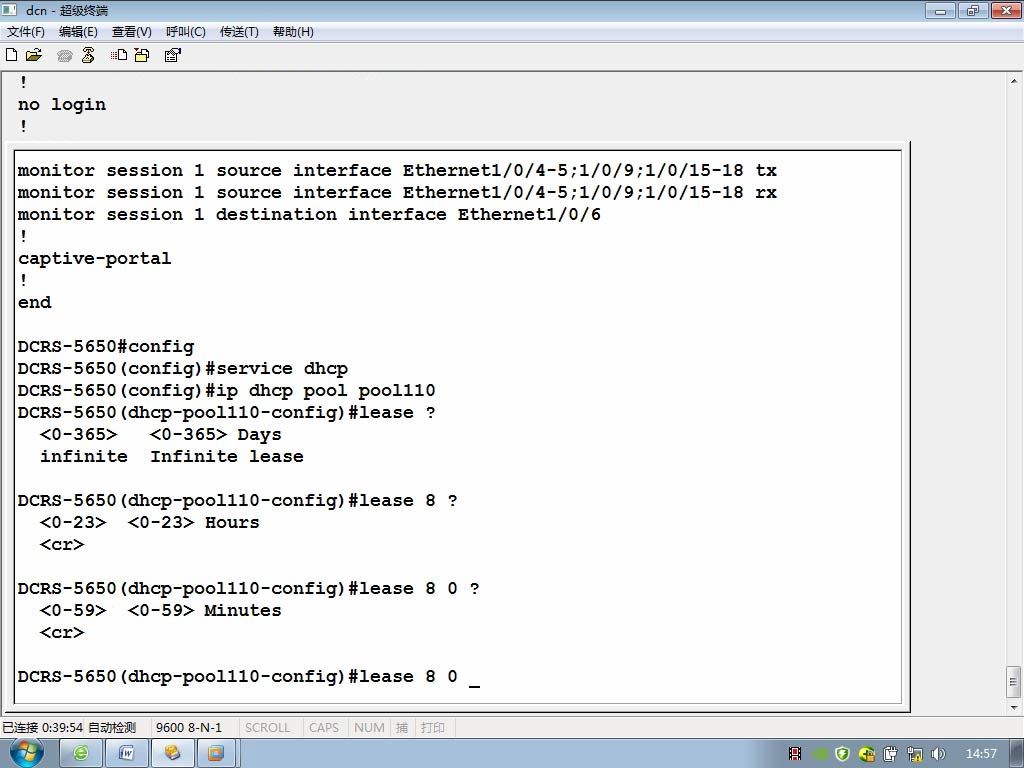Open the HyperTerminal taskbar button
Viewport: 1024px width, 768px height.
pos(172,754)
